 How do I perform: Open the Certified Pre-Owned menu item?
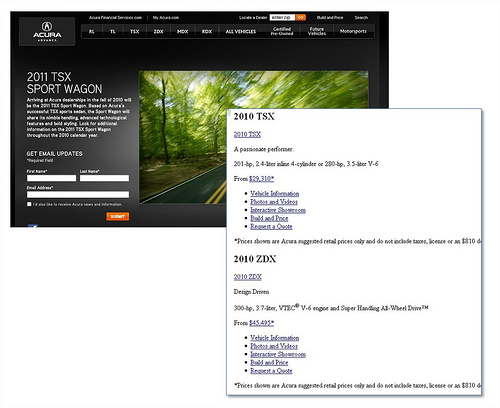pos(282,31)
